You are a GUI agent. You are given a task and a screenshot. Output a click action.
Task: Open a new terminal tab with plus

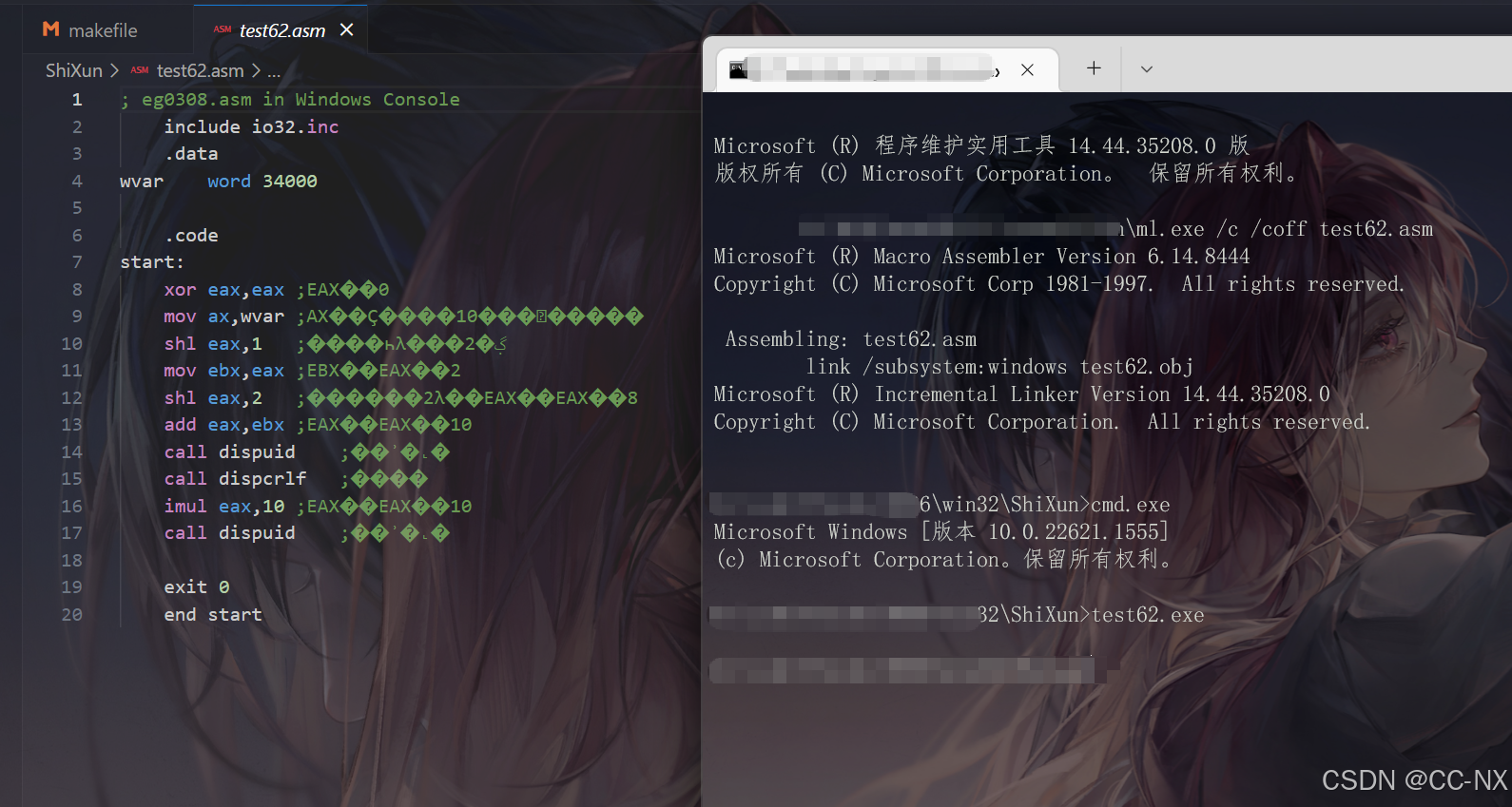[1094, 68]
